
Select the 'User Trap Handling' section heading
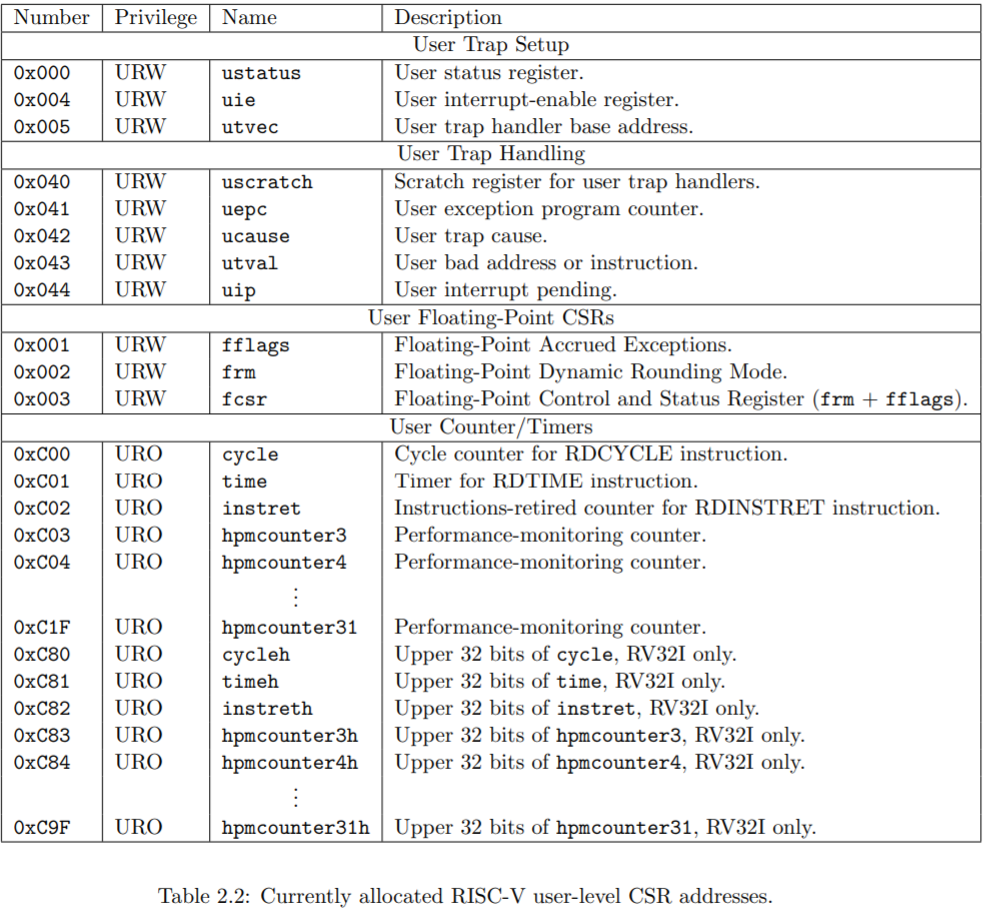point(491,154)
